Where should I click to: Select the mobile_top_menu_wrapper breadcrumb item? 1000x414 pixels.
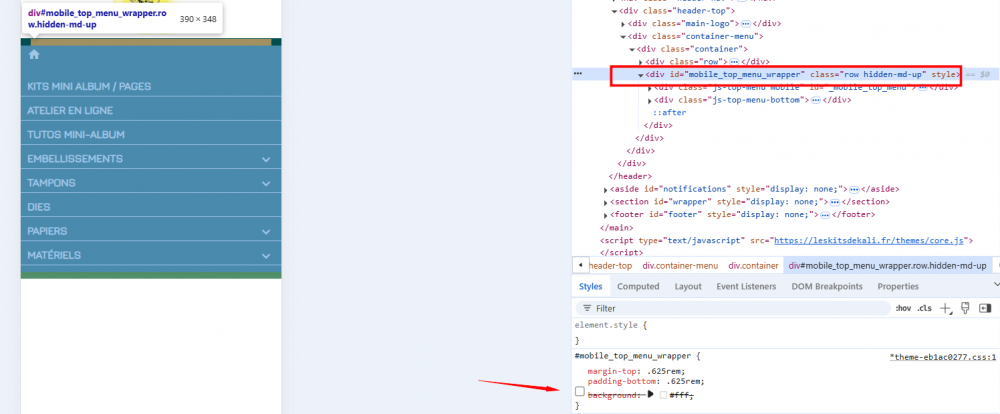tap(888, 265)
